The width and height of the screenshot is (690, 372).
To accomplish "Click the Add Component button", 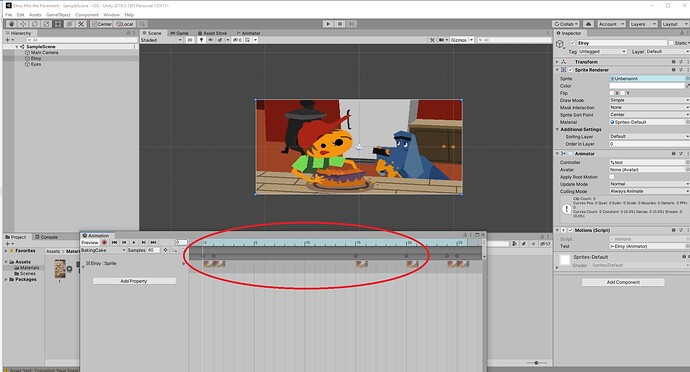I will click(623, 282).
